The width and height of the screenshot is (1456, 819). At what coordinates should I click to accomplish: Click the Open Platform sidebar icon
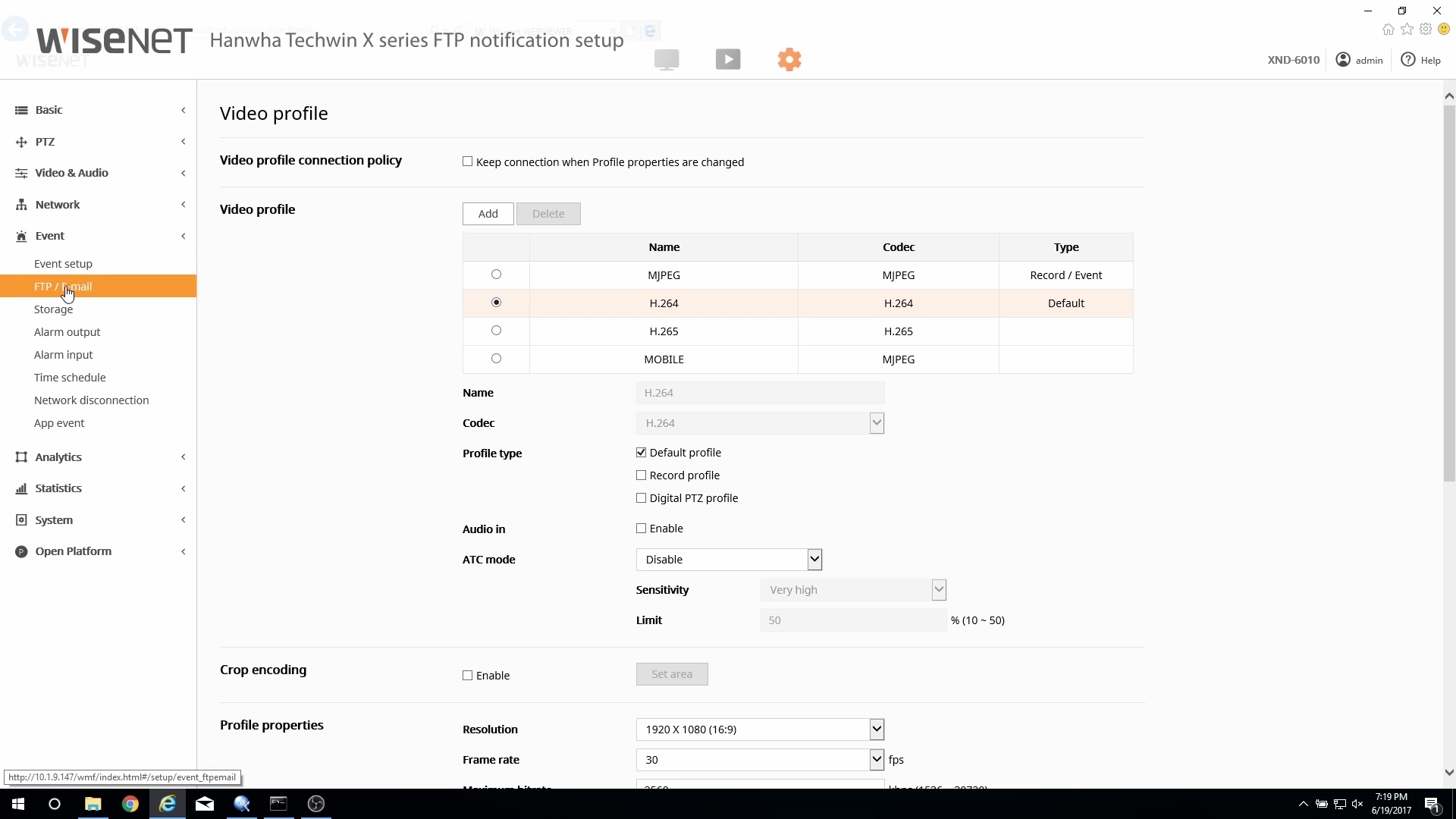(21, 551)
